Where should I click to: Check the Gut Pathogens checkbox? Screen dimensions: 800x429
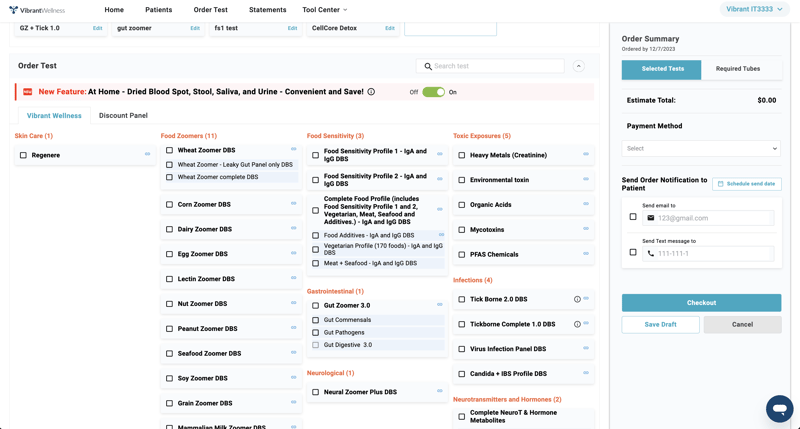[316, 333]
